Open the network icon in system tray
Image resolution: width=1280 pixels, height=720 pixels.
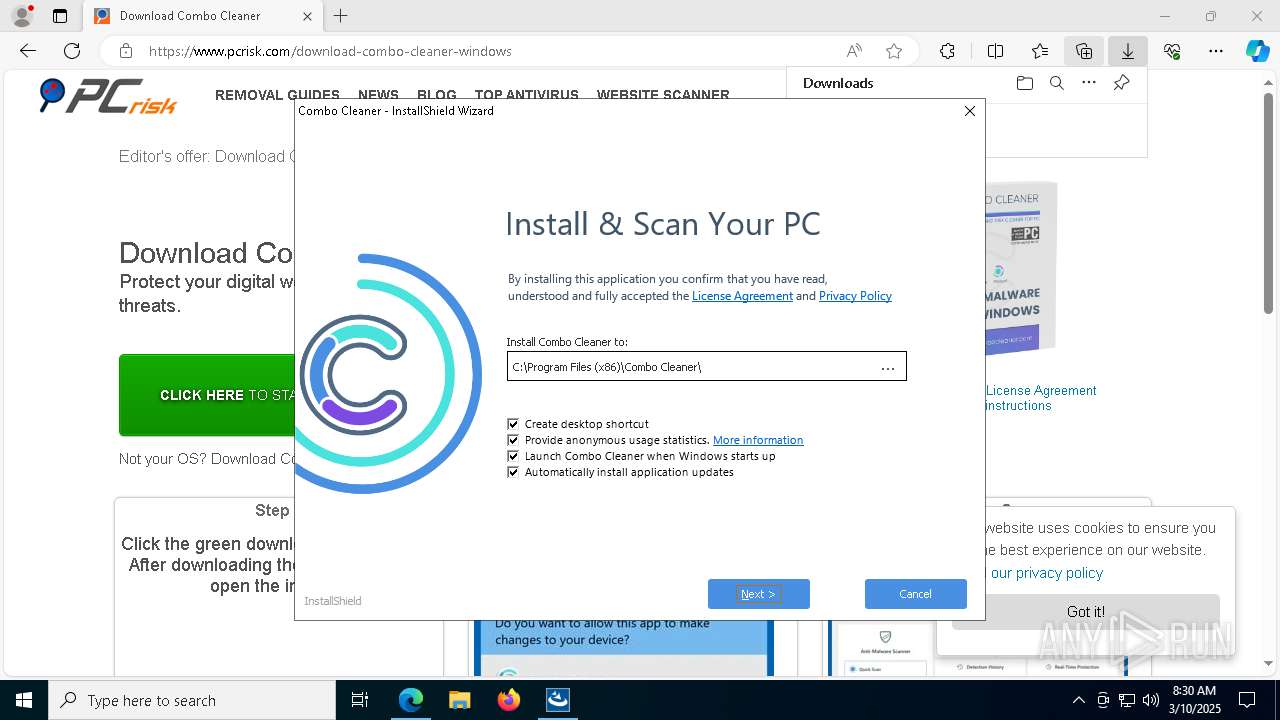click(x=1127, y=700)
